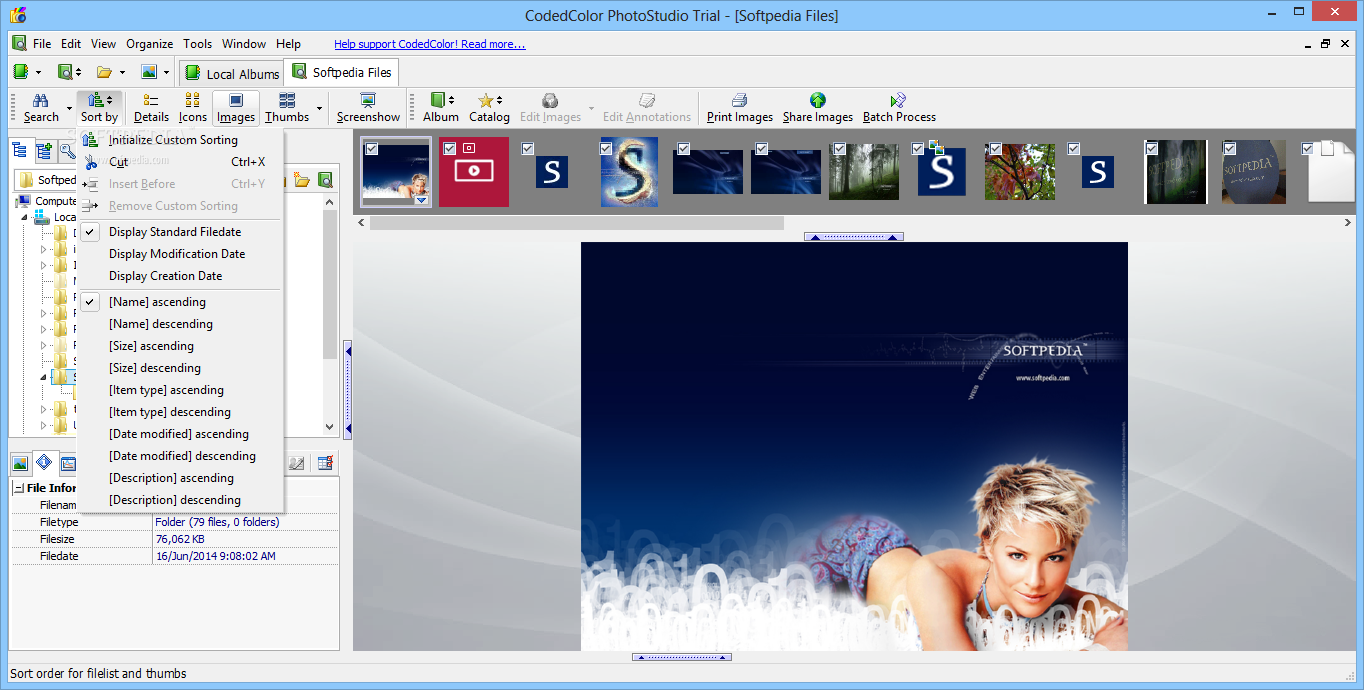This screenshot has width=1364, height=690.
Task: Click the open folder icon in top toolbar
Action: (104, 72)
